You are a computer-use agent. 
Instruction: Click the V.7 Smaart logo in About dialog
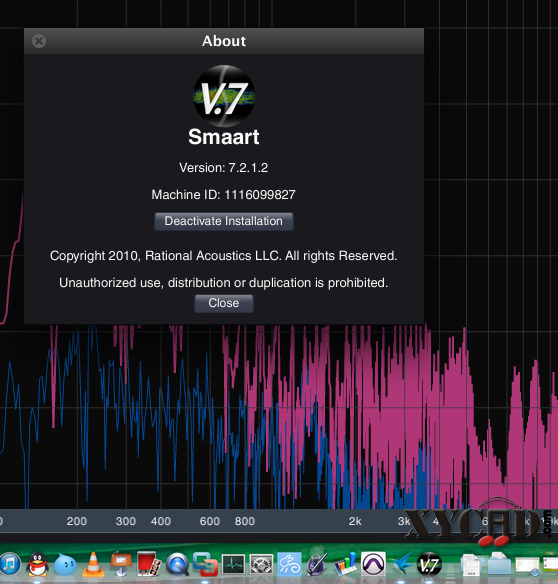click(224, 96)
